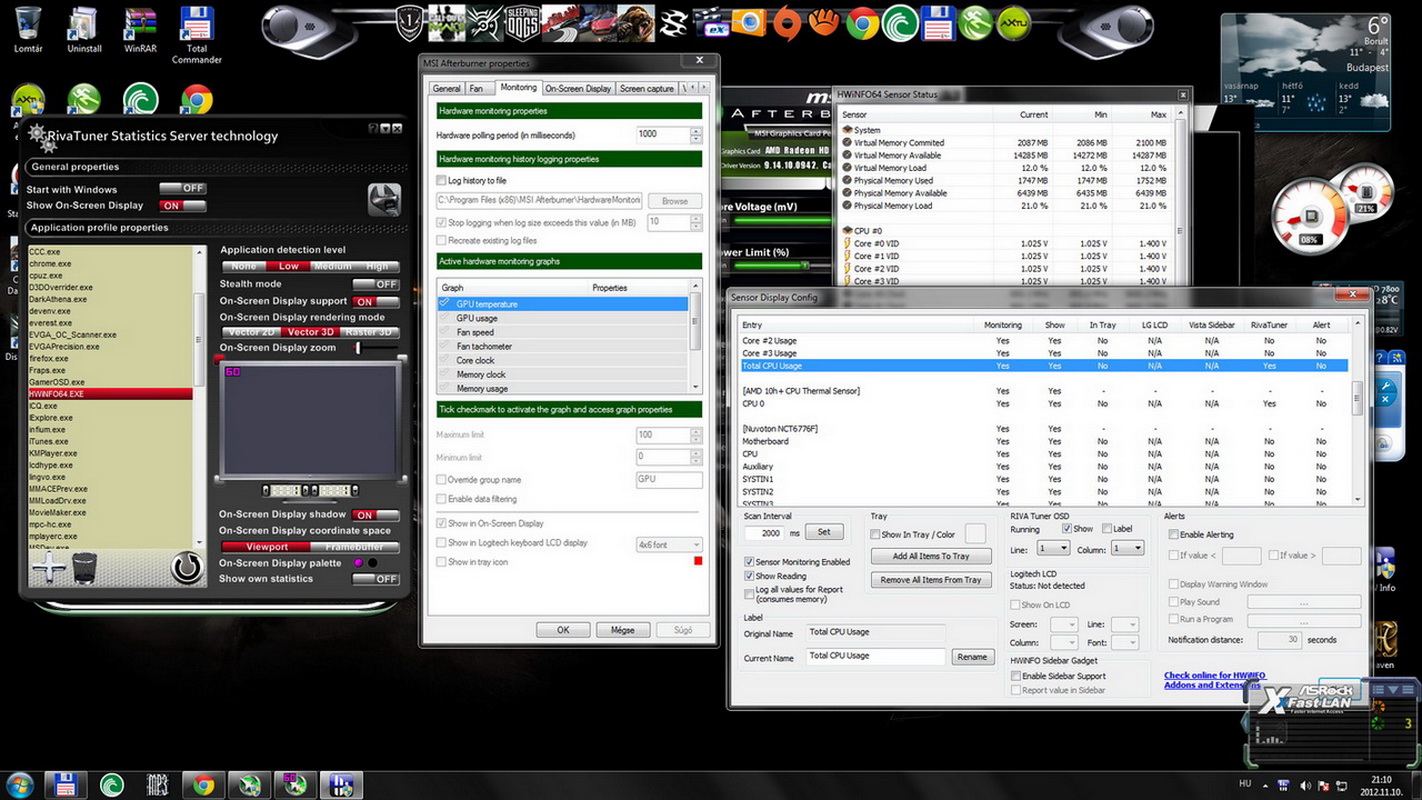This screenshot has height=800, width=1422.
Task: Uncheck Sensor Monitoring Enabled
Action: coord(749,562)
